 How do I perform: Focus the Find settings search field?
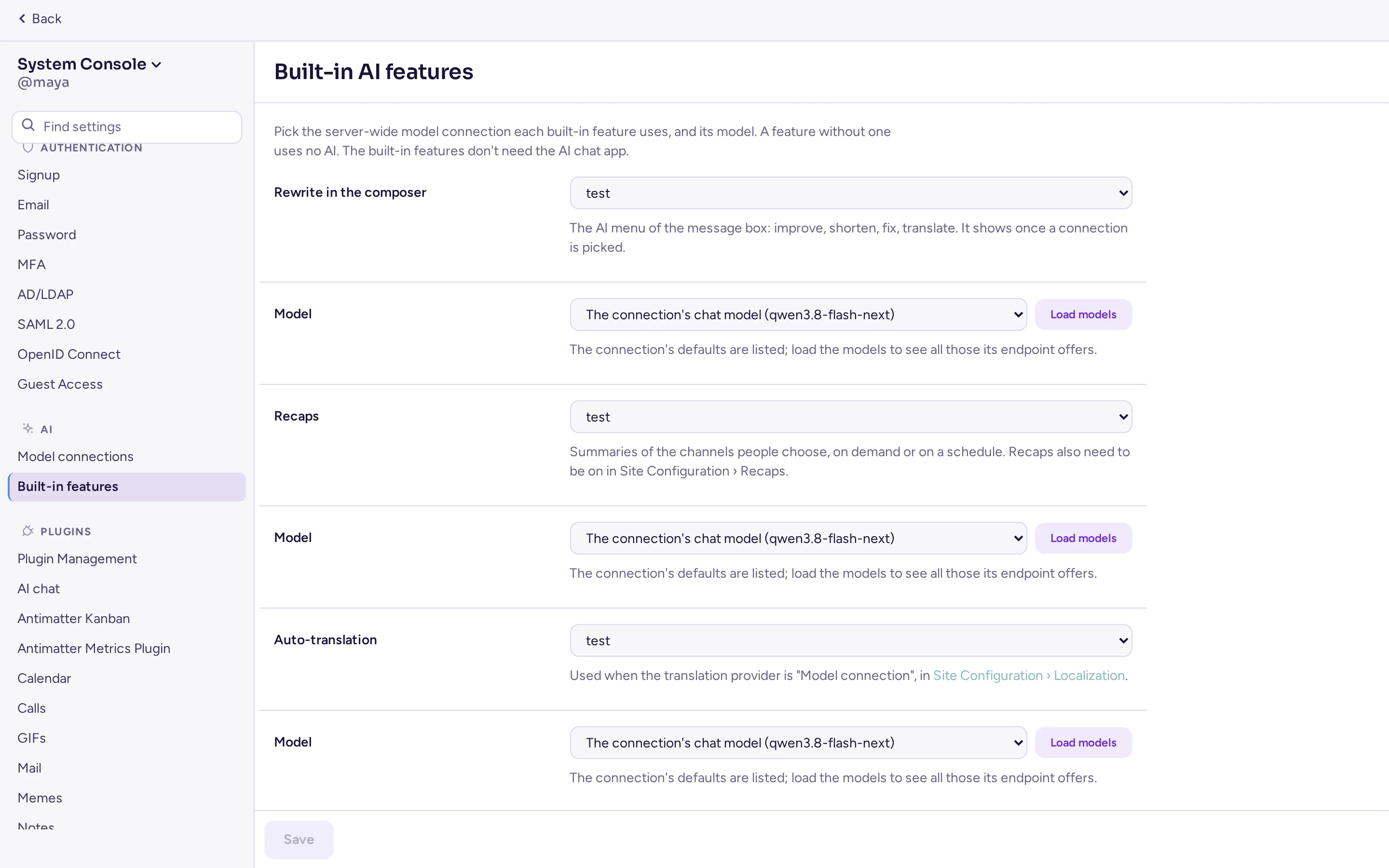pos(127,127)
